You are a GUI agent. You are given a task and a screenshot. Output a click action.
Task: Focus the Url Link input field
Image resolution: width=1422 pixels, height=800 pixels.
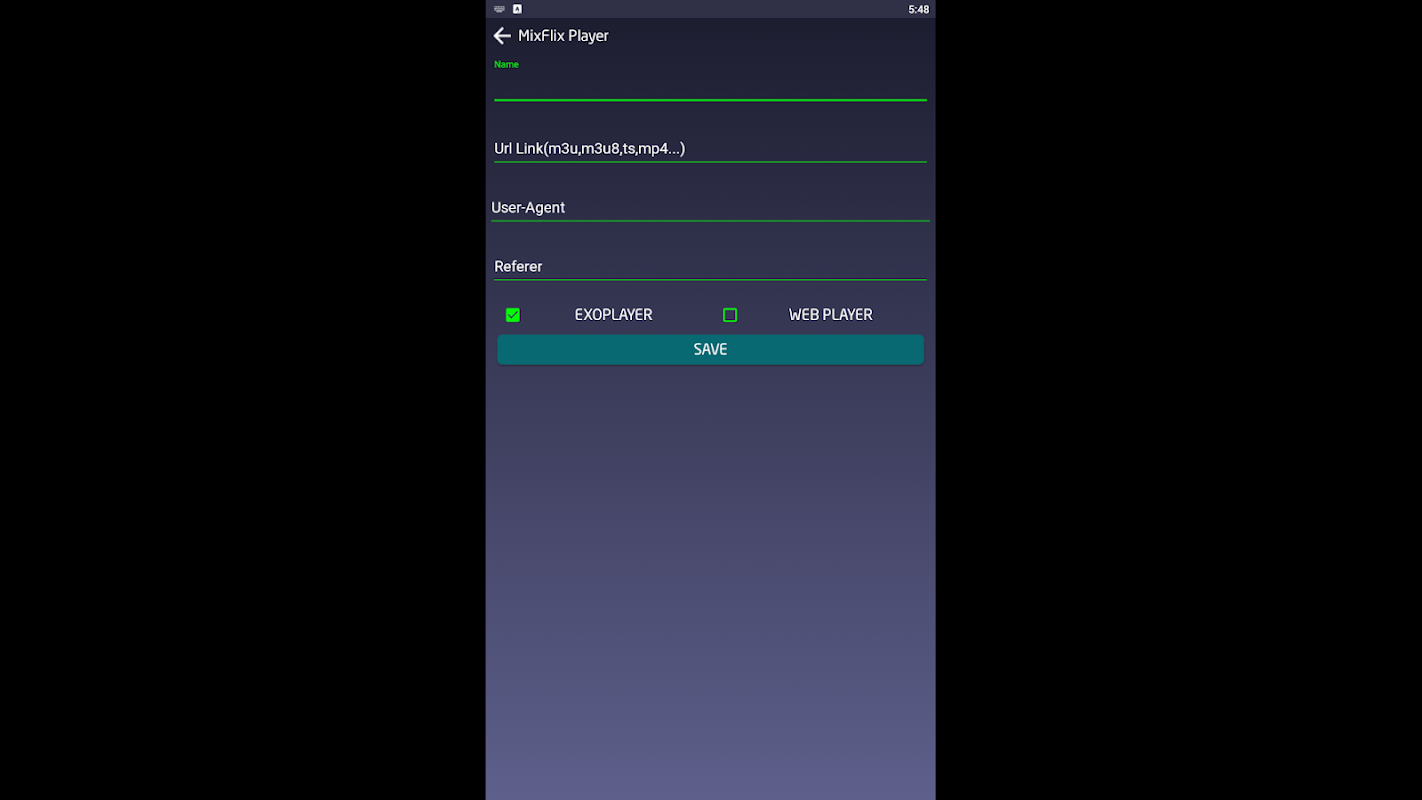click(x=710, y=148)
